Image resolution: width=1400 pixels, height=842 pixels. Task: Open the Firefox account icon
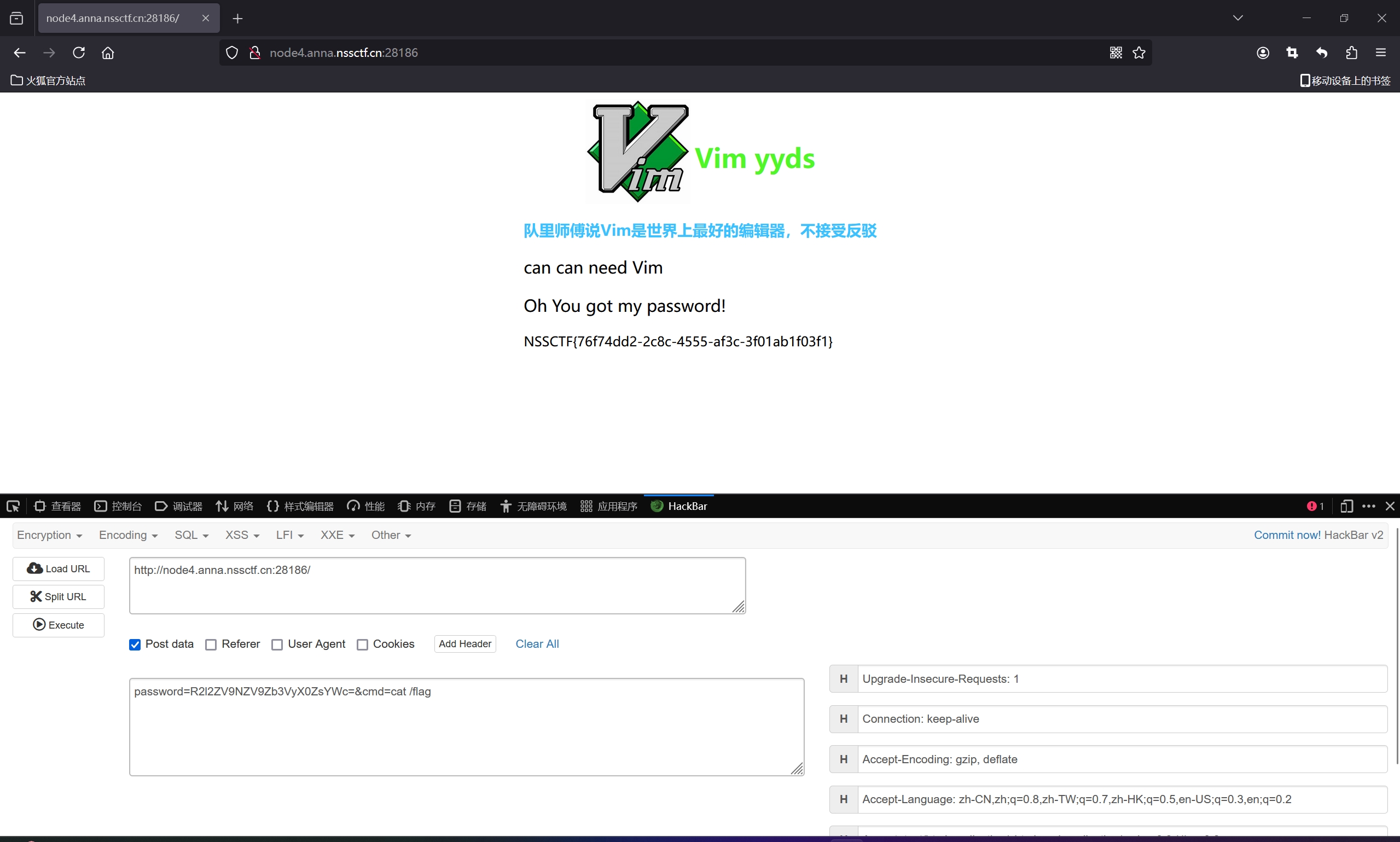point(1263,53)
